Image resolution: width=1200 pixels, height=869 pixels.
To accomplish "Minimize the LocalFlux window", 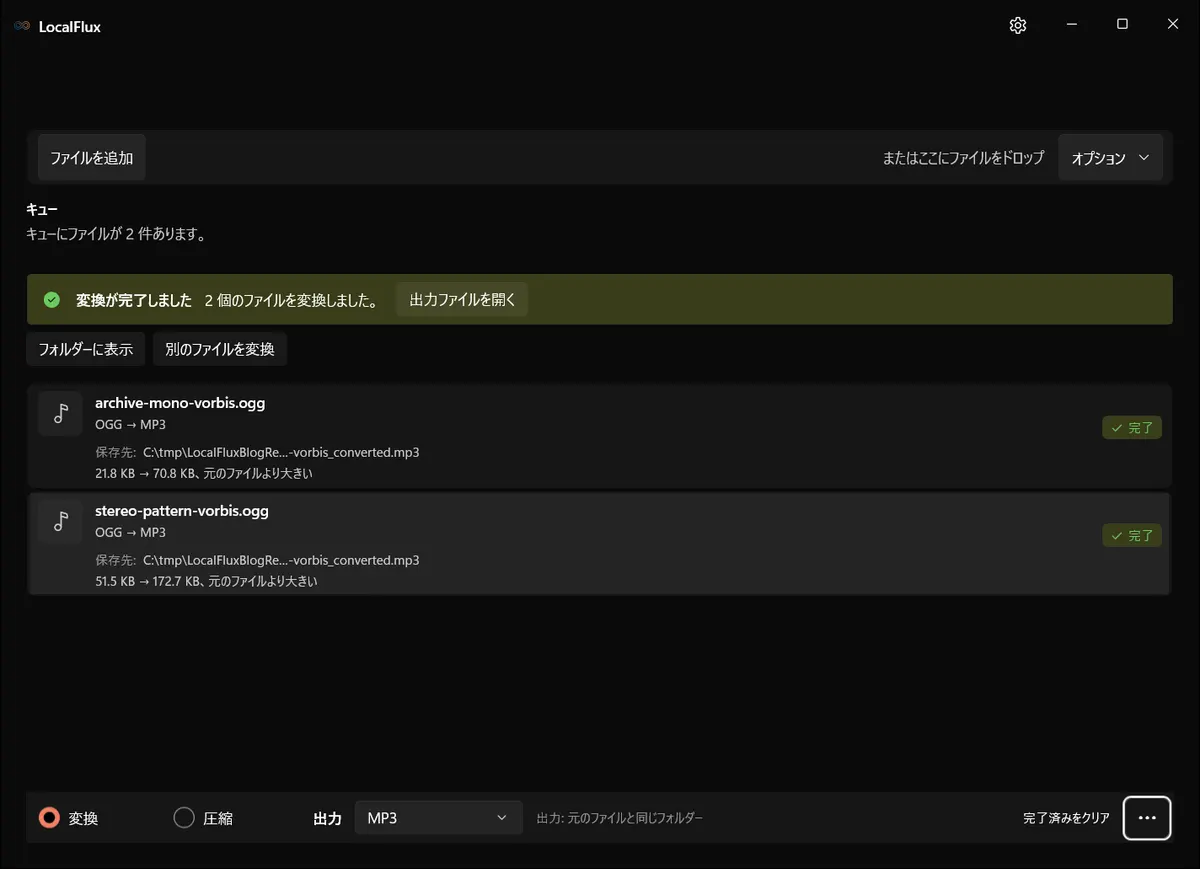I will (x=1072, y=25).
